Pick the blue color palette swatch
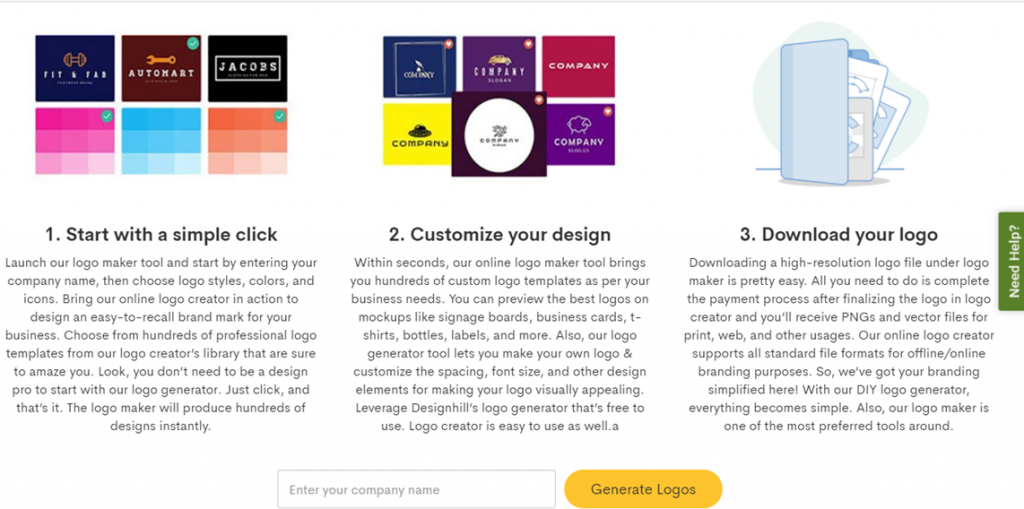This screenshot has width=1024, height=509. (161, 141)
